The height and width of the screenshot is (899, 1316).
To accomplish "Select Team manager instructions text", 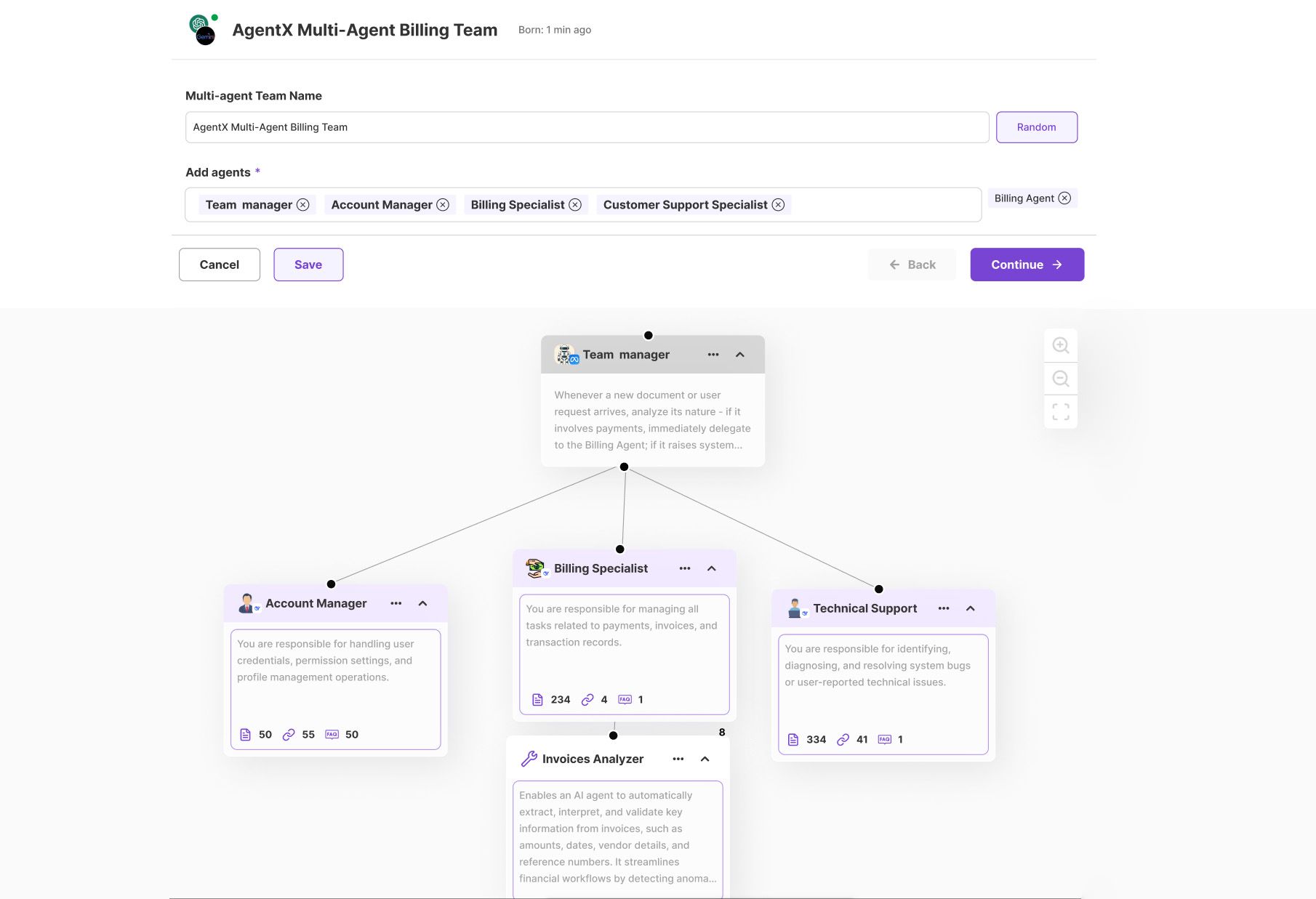I will [x=652, y=420].
